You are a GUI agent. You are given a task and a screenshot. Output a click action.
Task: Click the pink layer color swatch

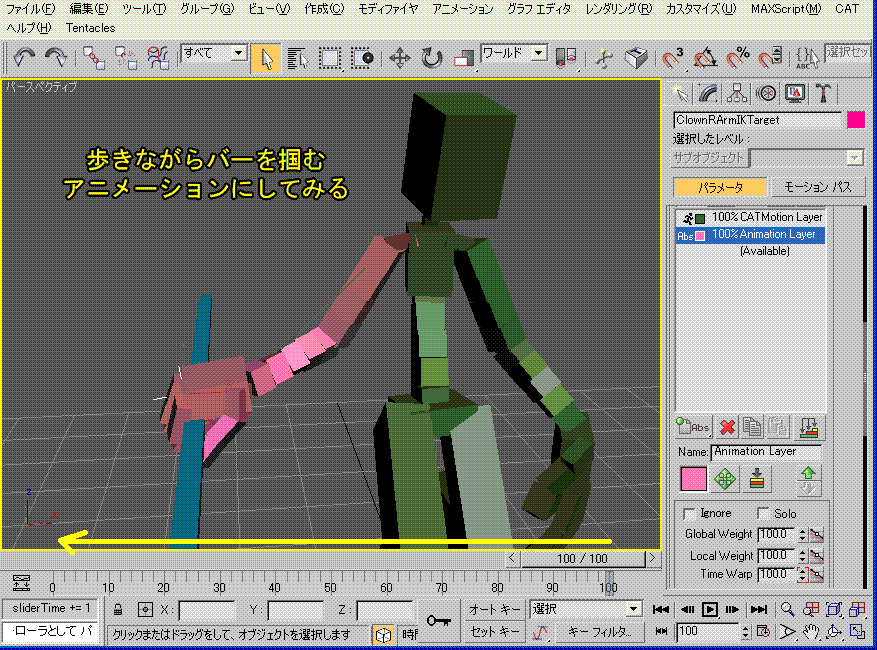click(694, 479)
